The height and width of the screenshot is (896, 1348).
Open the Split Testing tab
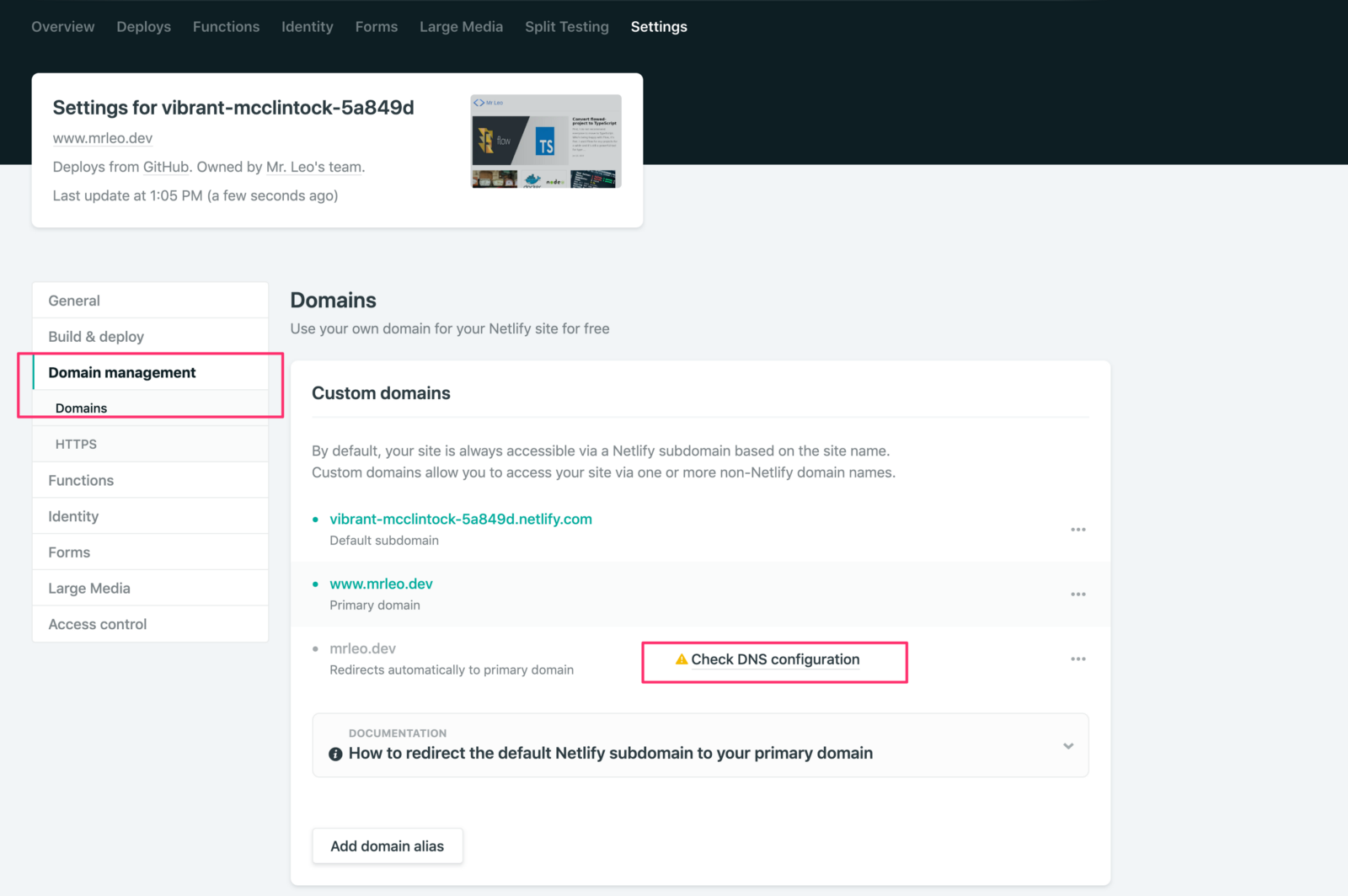(x=567, y=27)
